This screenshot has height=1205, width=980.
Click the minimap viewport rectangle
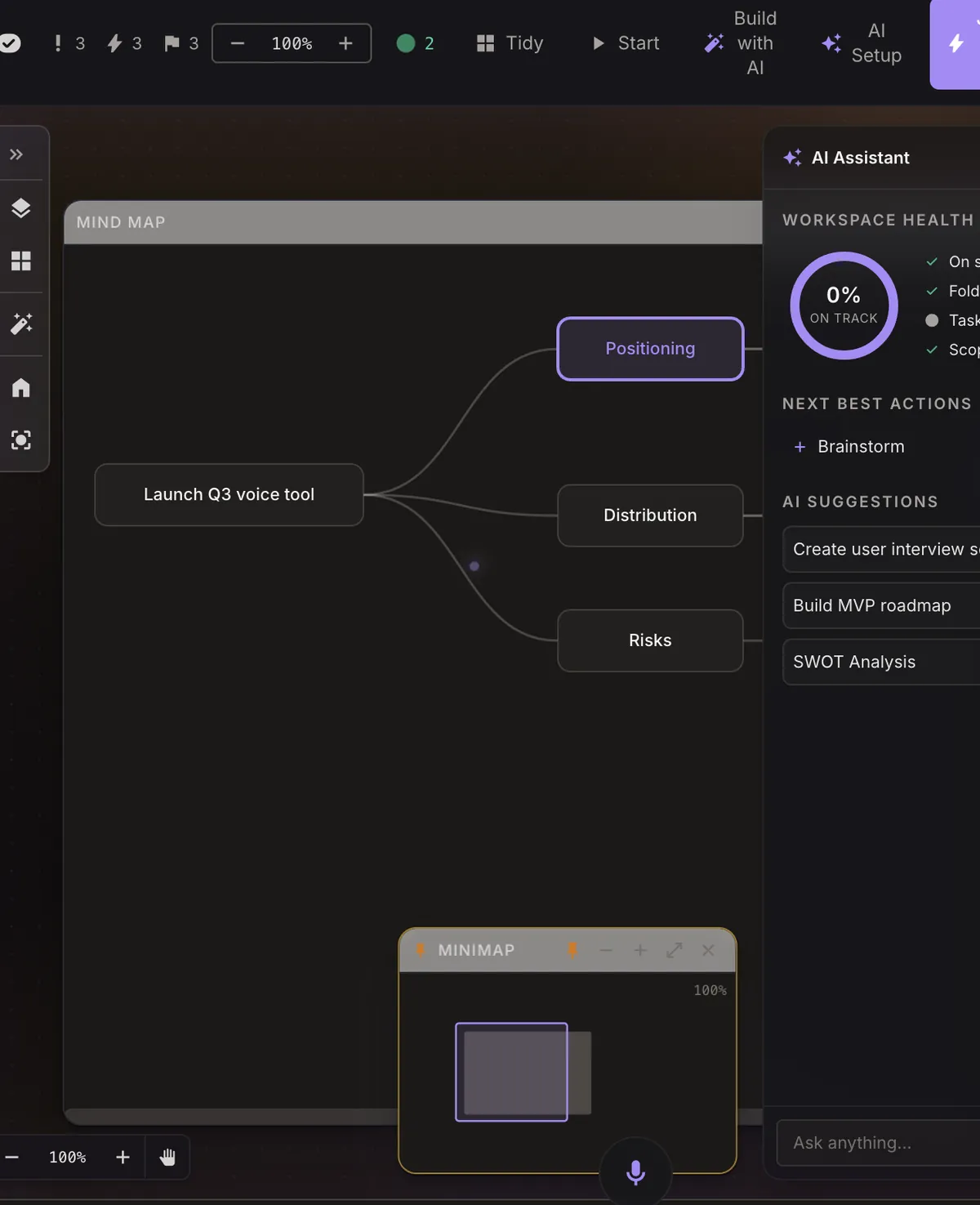(511, 1072)
